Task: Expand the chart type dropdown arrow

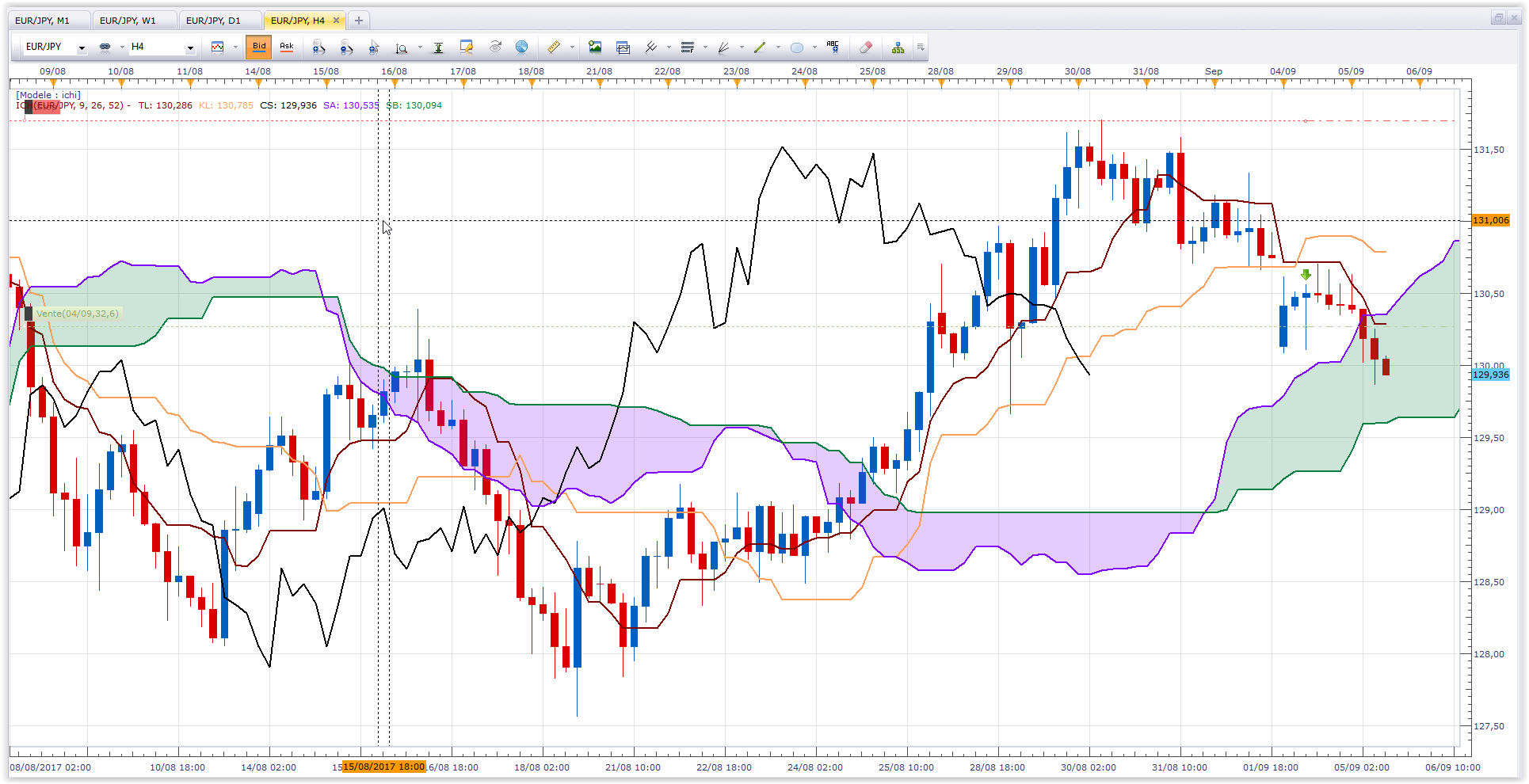Action: (x=235, y=48)
